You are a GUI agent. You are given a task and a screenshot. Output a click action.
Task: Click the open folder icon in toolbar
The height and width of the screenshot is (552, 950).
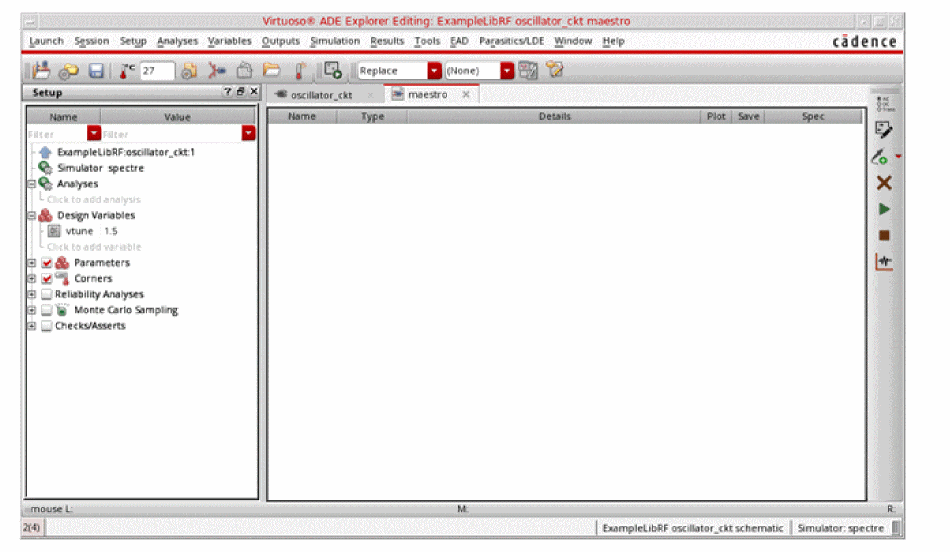pos(271,70)
